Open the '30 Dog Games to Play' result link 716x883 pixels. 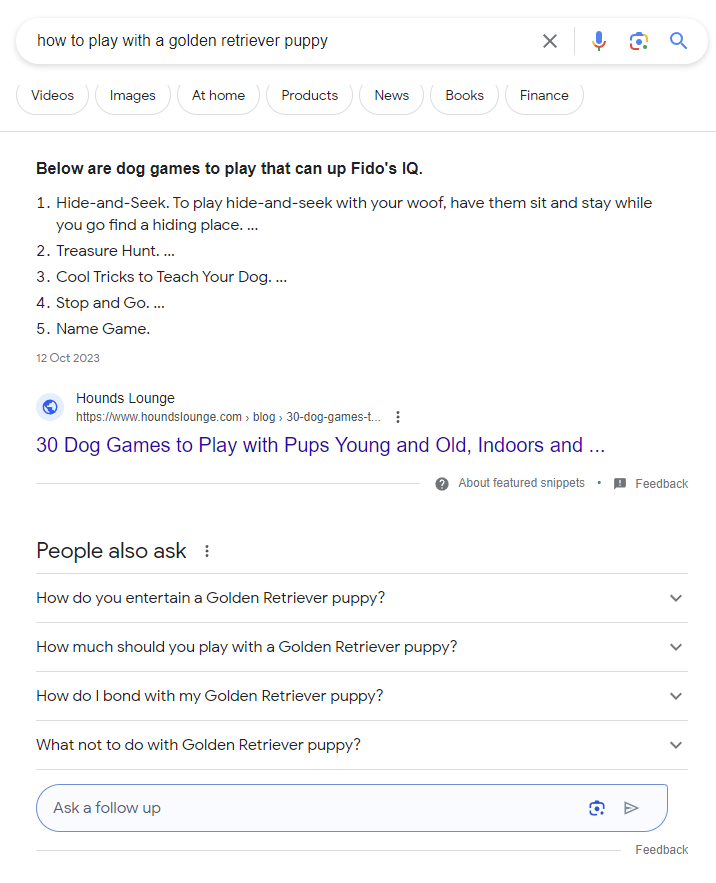[x=320, y=445]
